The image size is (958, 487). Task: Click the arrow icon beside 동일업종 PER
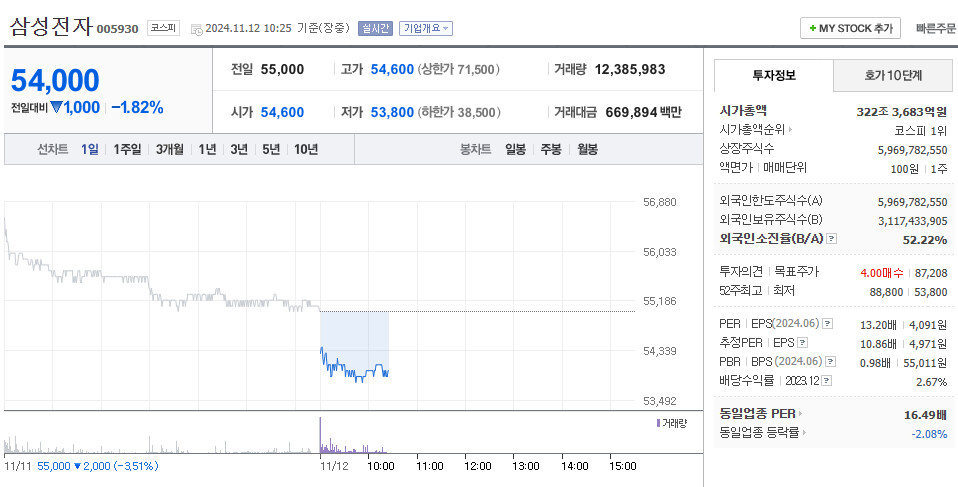[800, 414]
